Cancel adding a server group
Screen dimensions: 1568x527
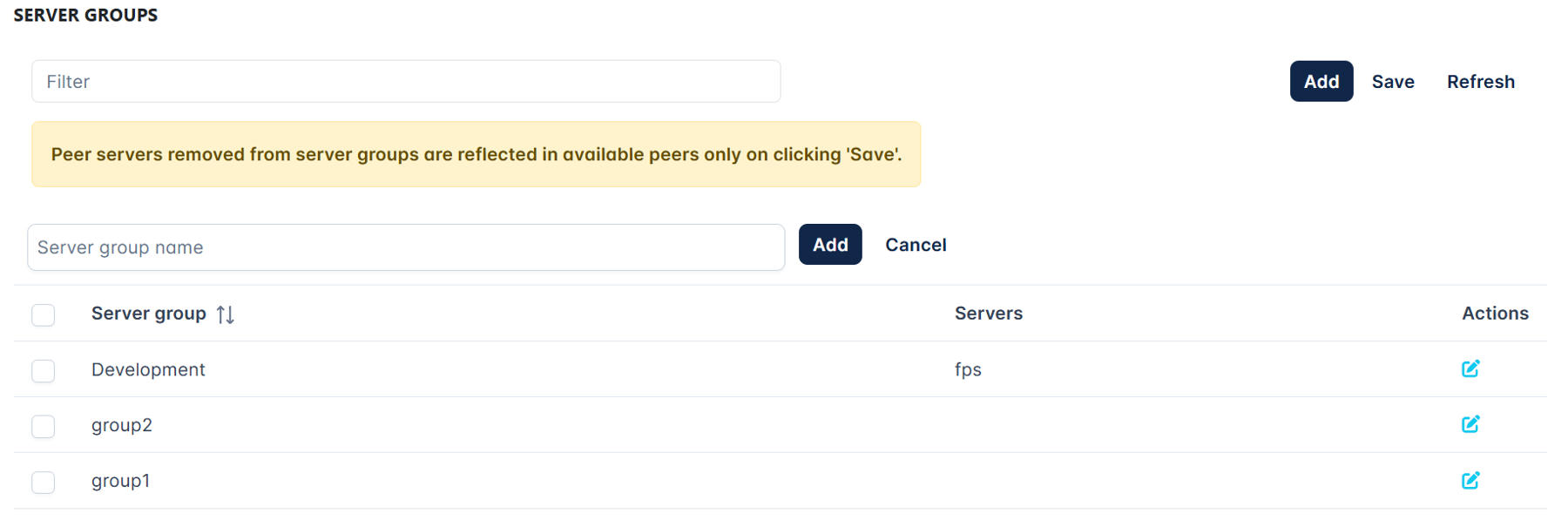[x=916, y=245]
